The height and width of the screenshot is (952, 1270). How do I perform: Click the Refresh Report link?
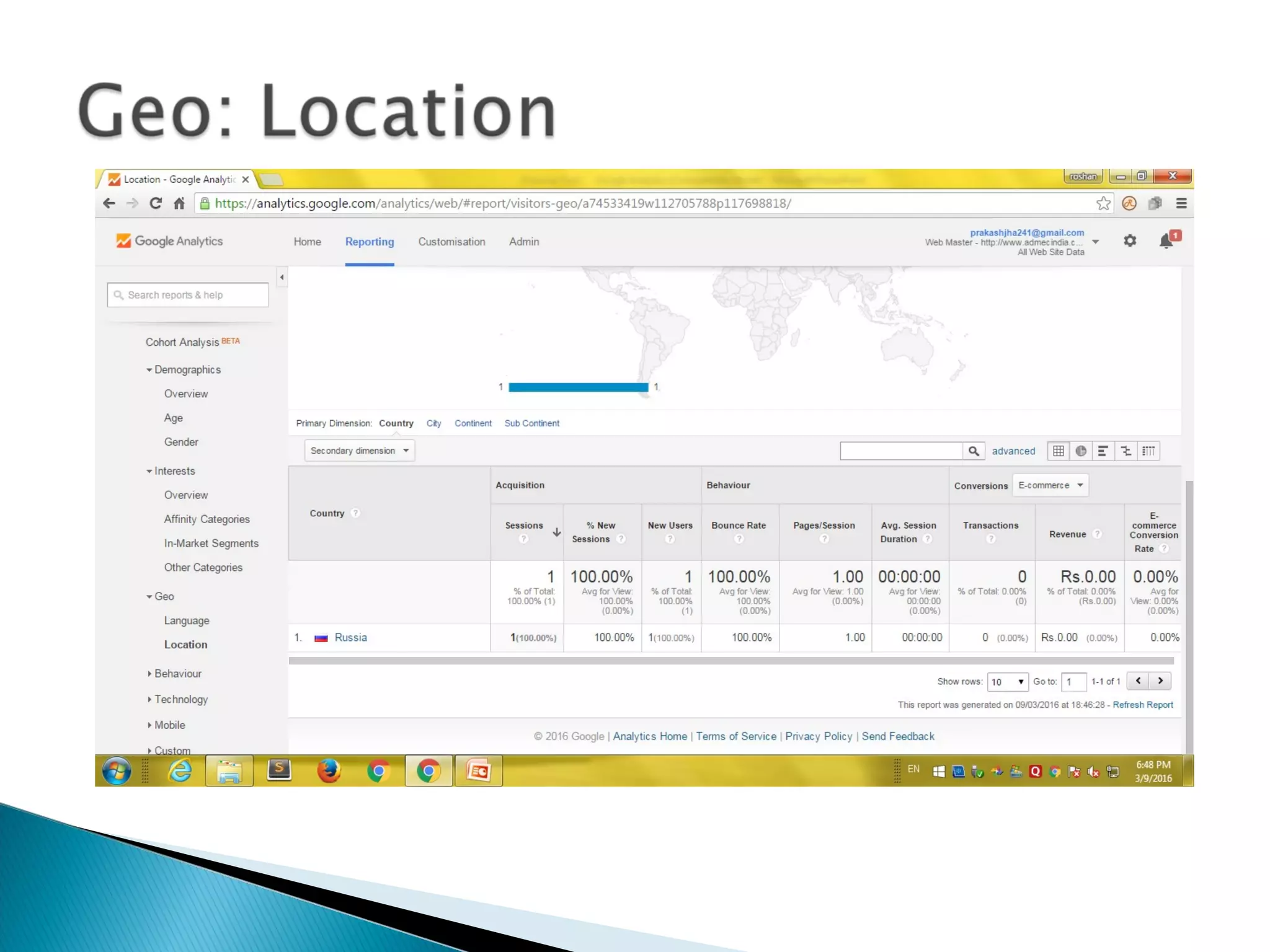[1142, 705]
